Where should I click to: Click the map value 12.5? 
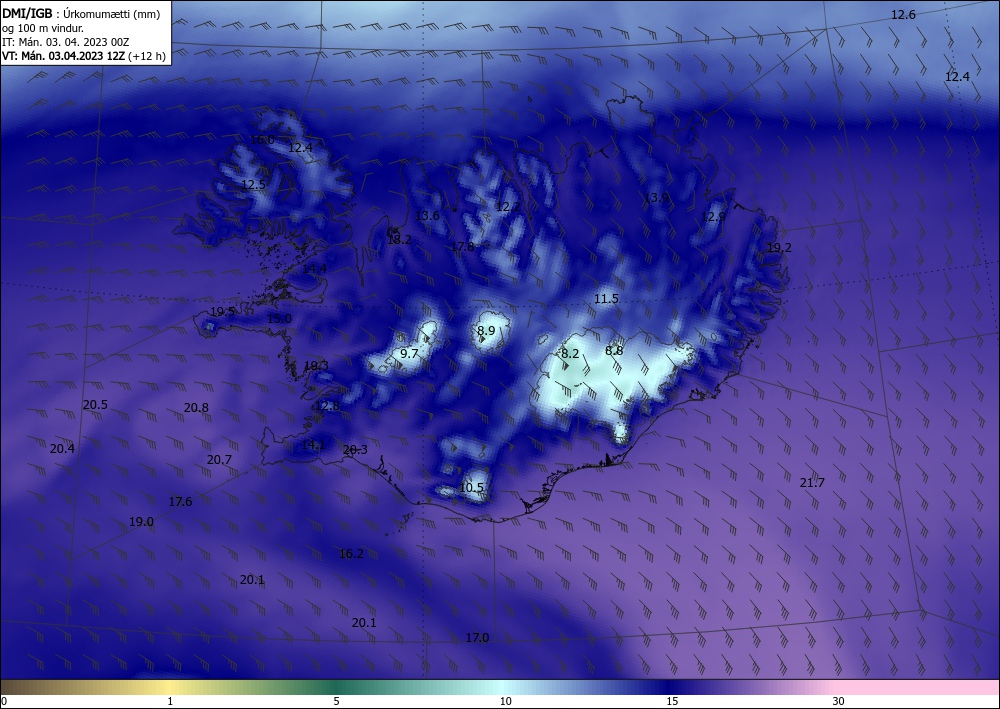click(x=253, y=184)
